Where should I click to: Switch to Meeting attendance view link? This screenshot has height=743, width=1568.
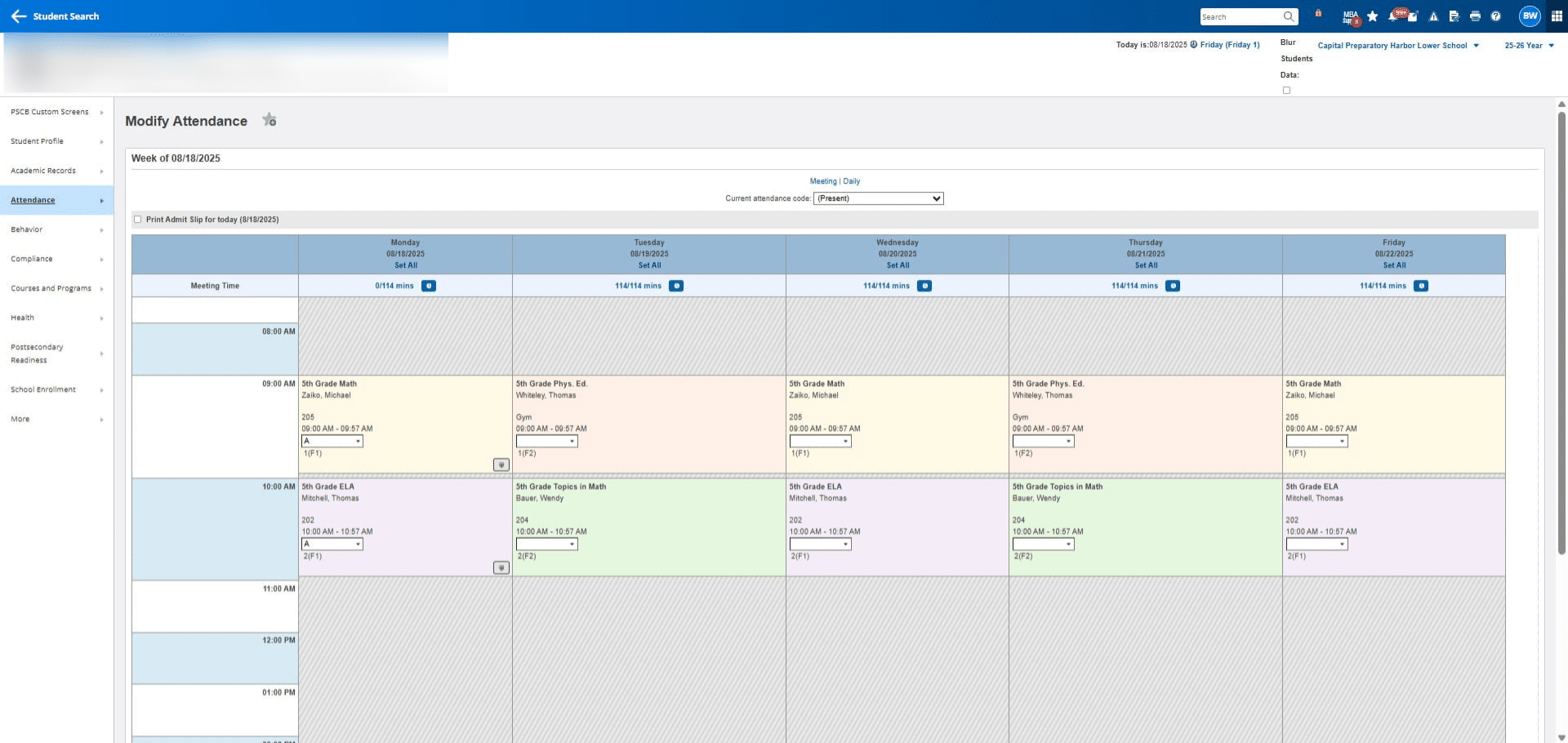pyautogui.click(x=823, y=181)
